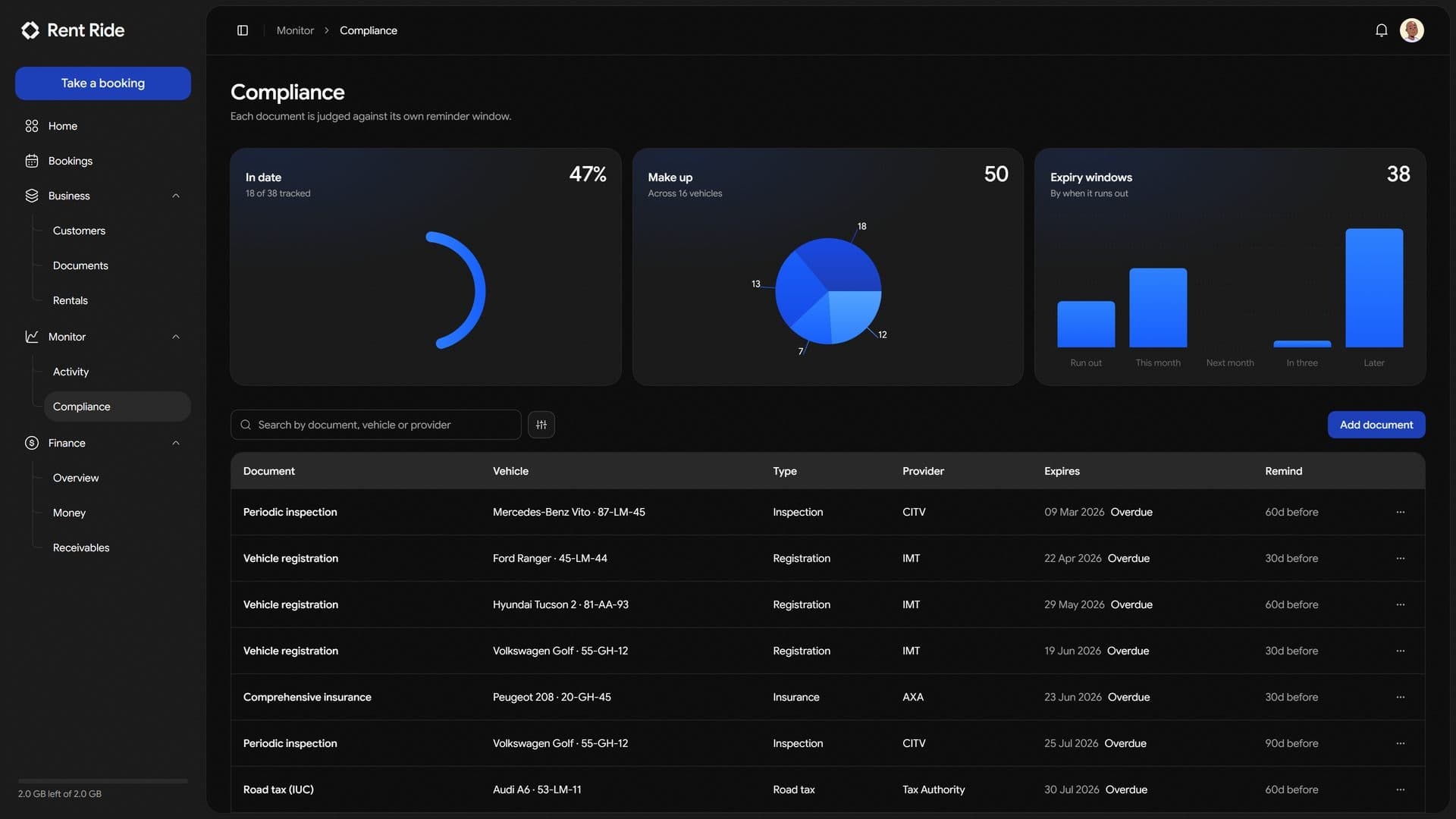
Task: Click the Take a booking button
Action: [x=103, y=83]
